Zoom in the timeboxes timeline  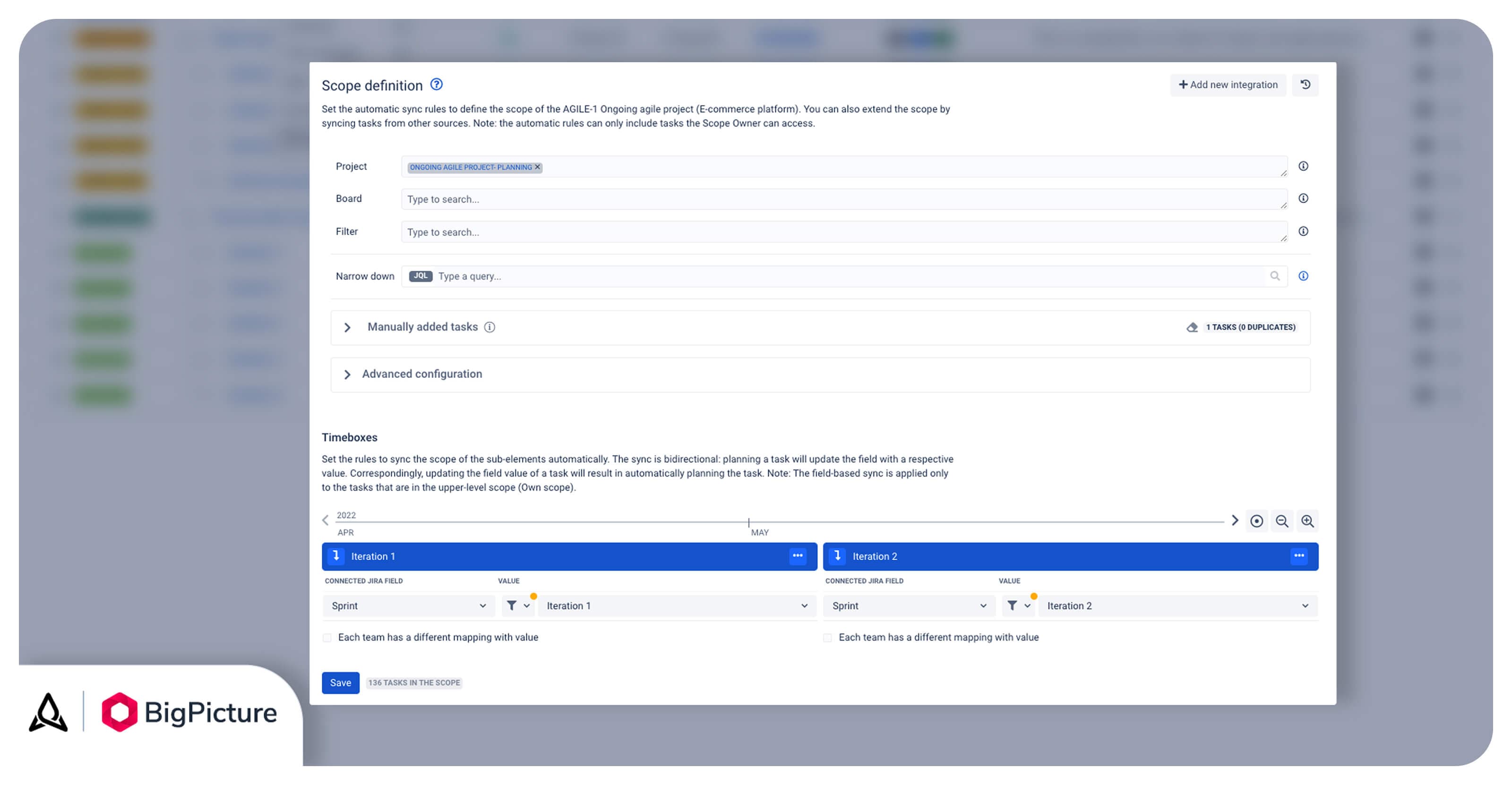coord(1307,521)
